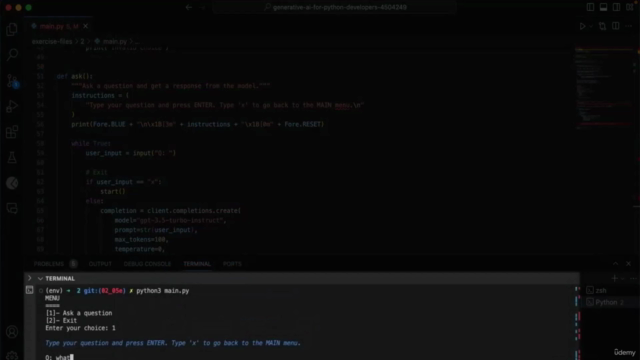This screenshot has height=360, width=640.
Task: Open Customize Layout icon in title bar
Action: pyautogui.click(x=629, y=7)
